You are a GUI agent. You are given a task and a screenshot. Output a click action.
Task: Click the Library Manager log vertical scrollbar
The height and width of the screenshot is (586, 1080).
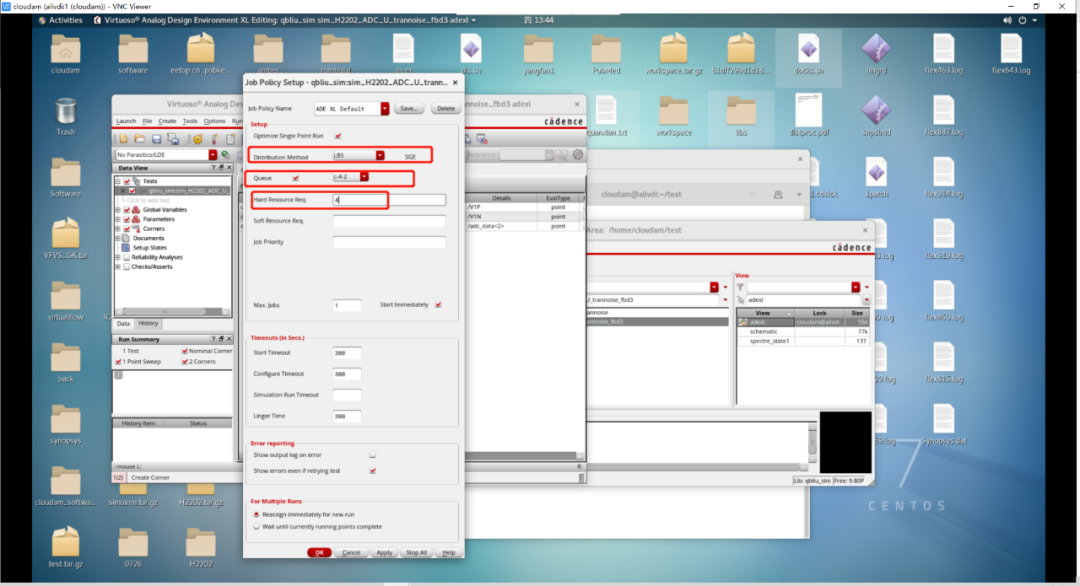(x=812, y=443)
